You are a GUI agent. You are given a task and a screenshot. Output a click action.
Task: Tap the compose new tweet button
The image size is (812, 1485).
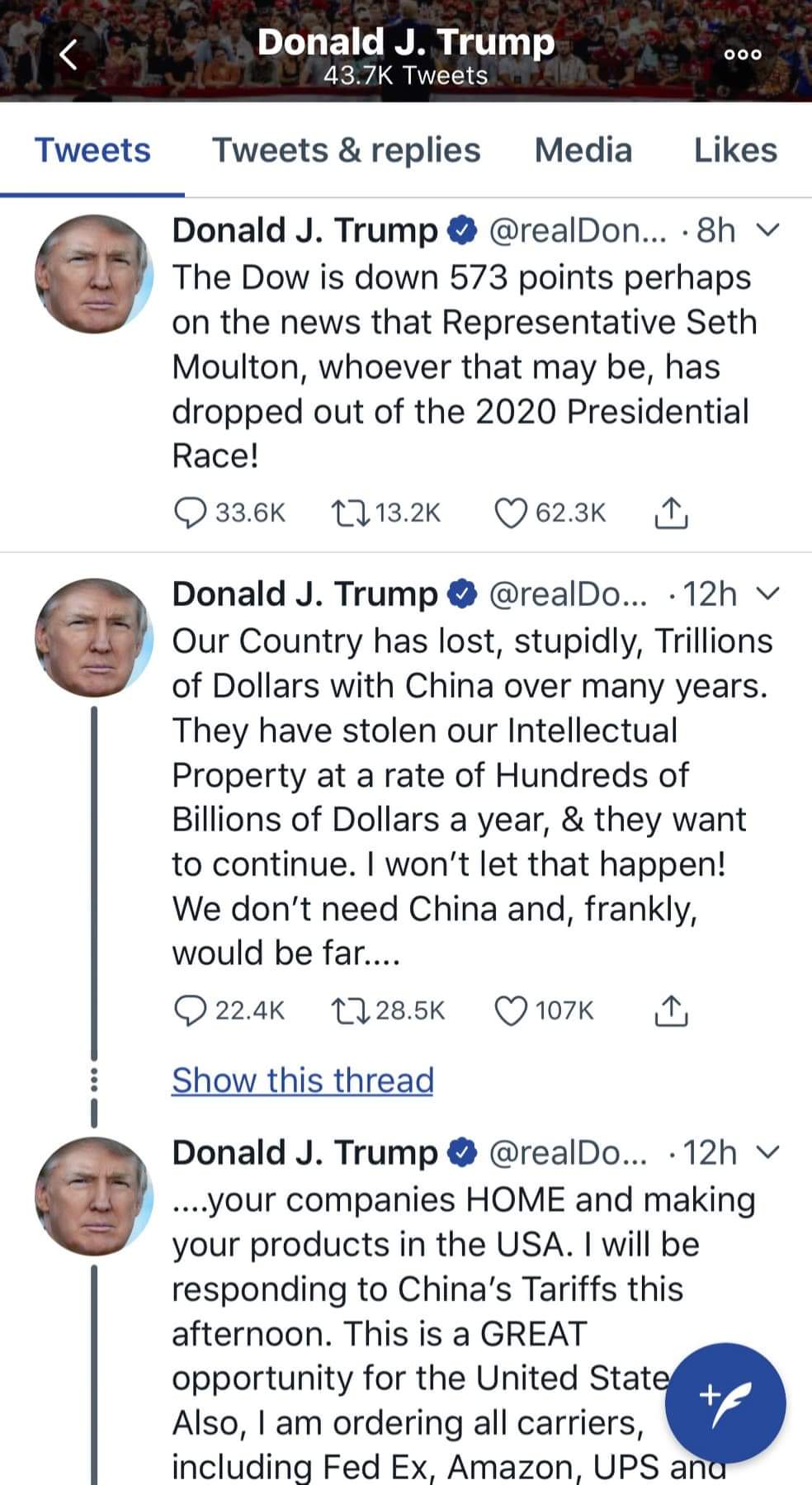point(725,1402)
